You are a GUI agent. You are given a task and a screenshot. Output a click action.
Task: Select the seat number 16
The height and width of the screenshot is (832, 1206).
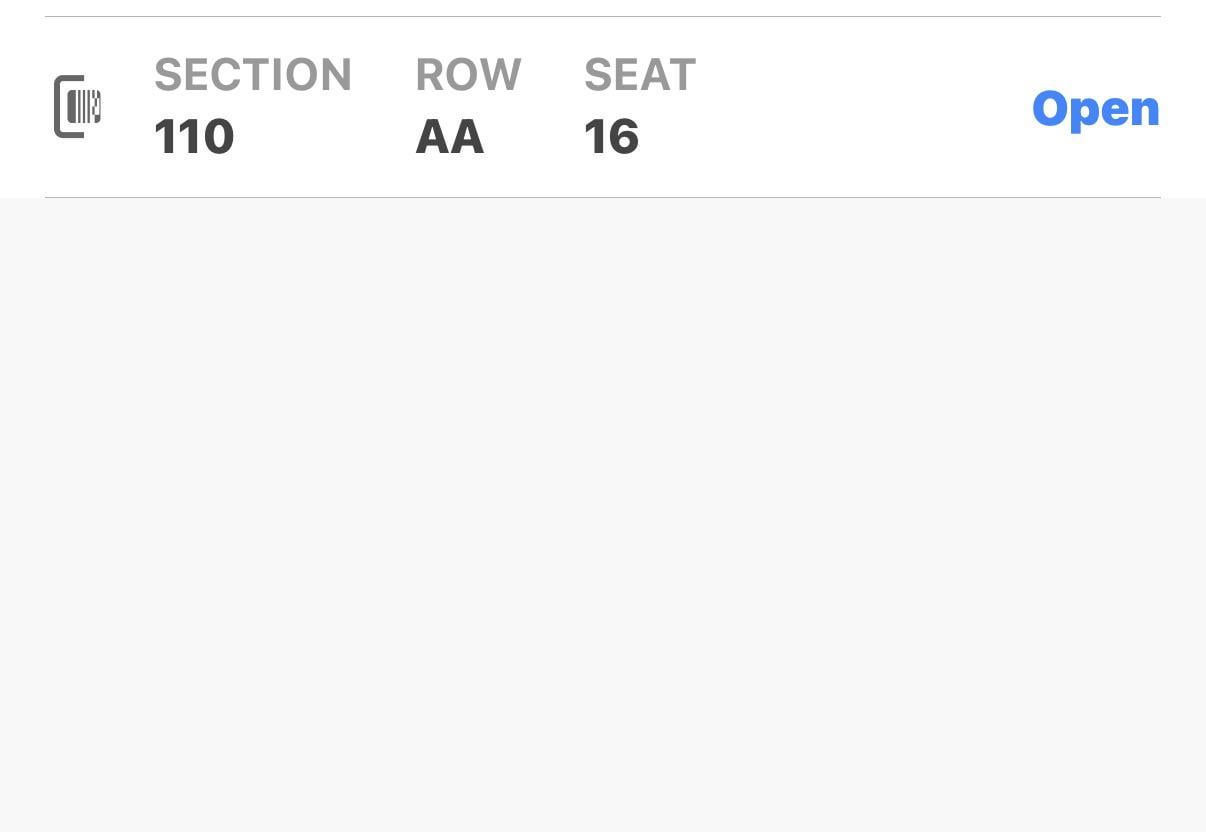point(611,137)
